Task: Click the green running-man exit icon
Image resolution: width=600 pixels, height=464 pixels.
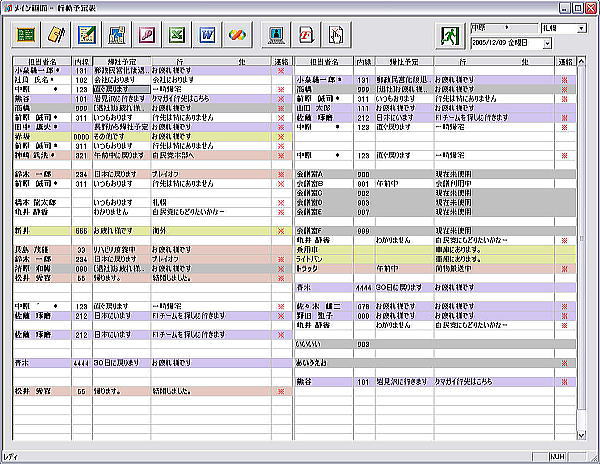Action: click(450, 36)
